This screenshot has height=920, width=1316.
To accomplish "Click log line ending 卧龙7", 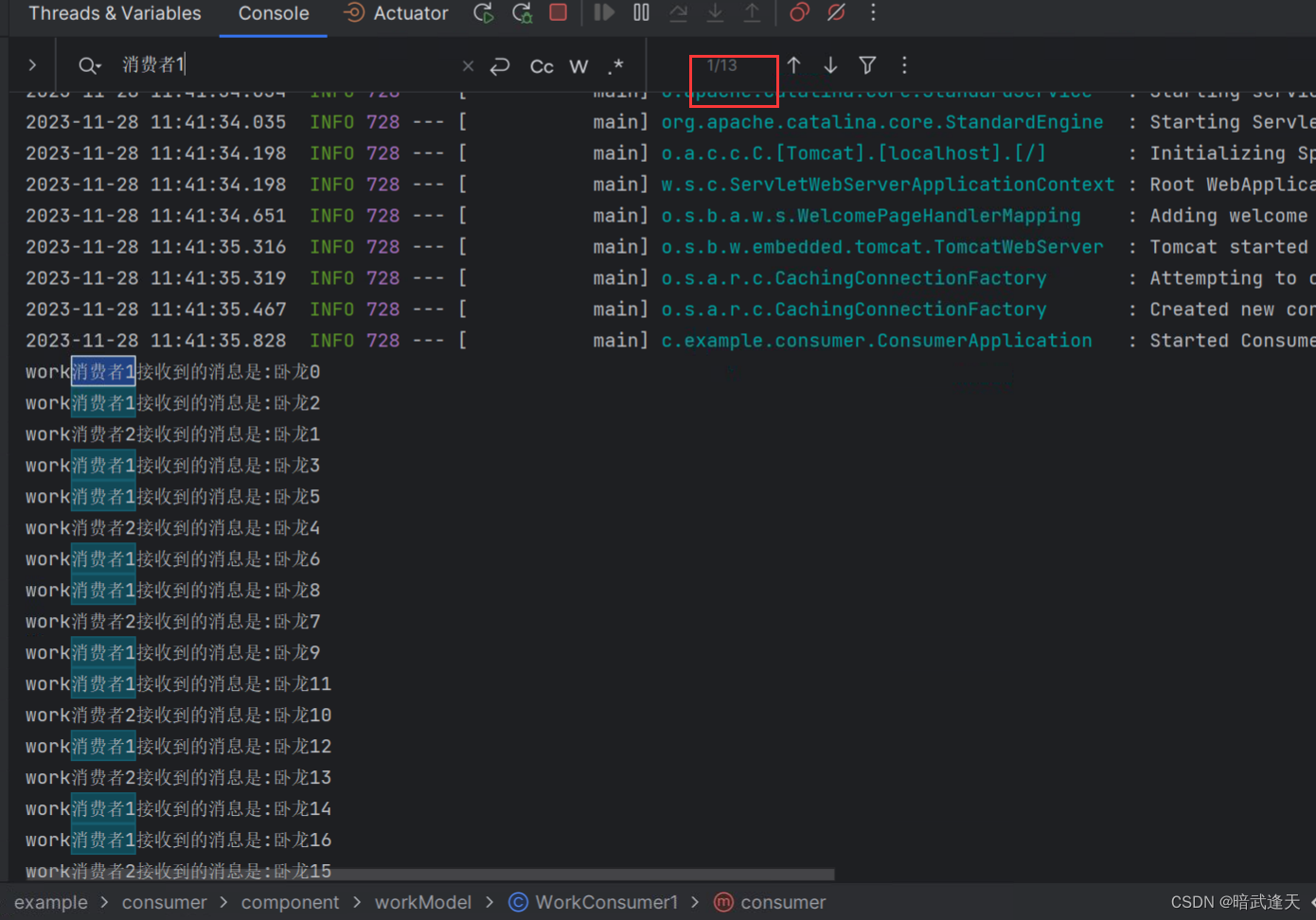I will pos(173,622).
